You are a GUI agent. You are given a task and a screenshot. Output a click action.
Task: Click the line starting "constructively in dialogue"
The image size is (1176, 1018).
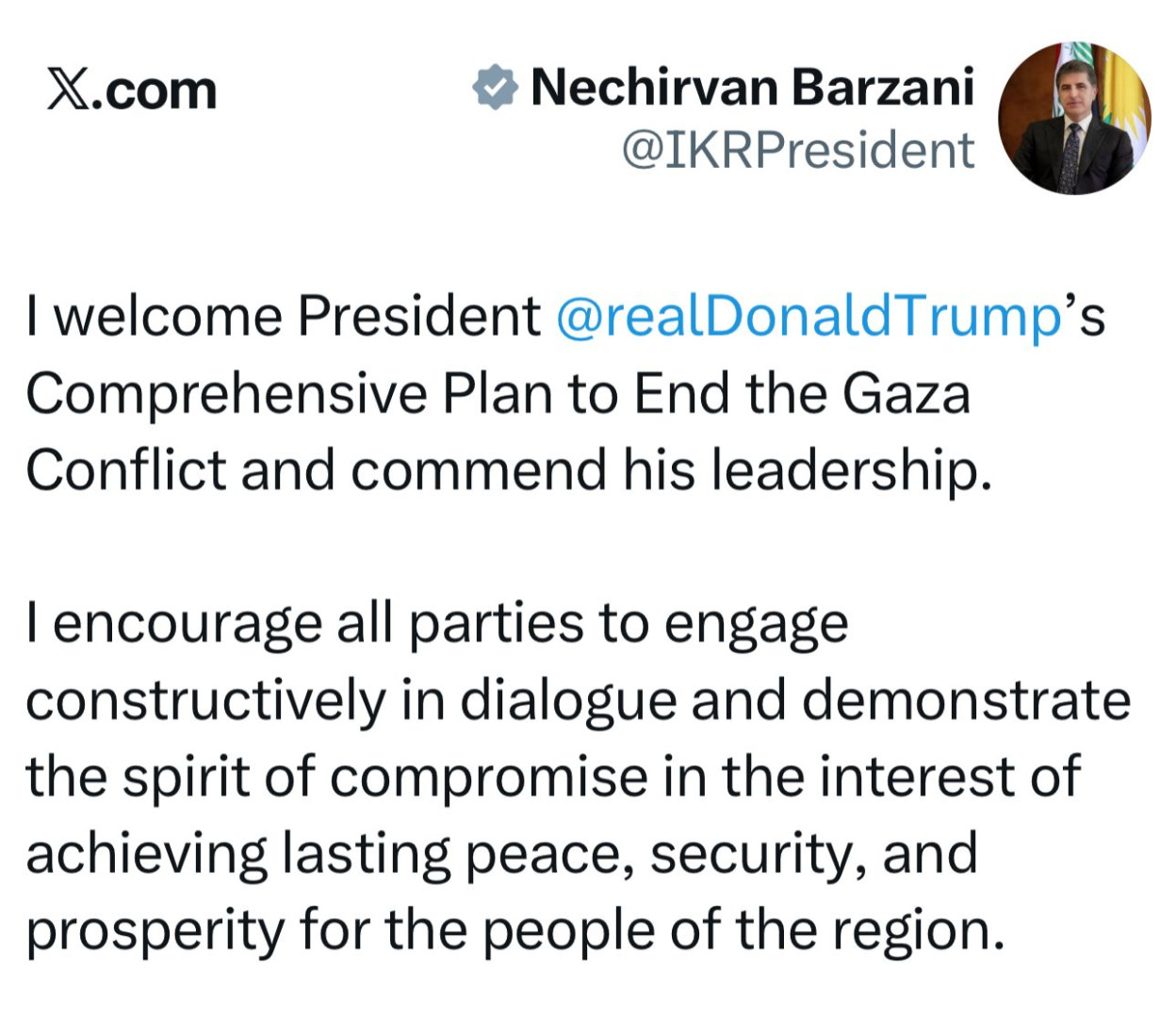coord(577,701)
